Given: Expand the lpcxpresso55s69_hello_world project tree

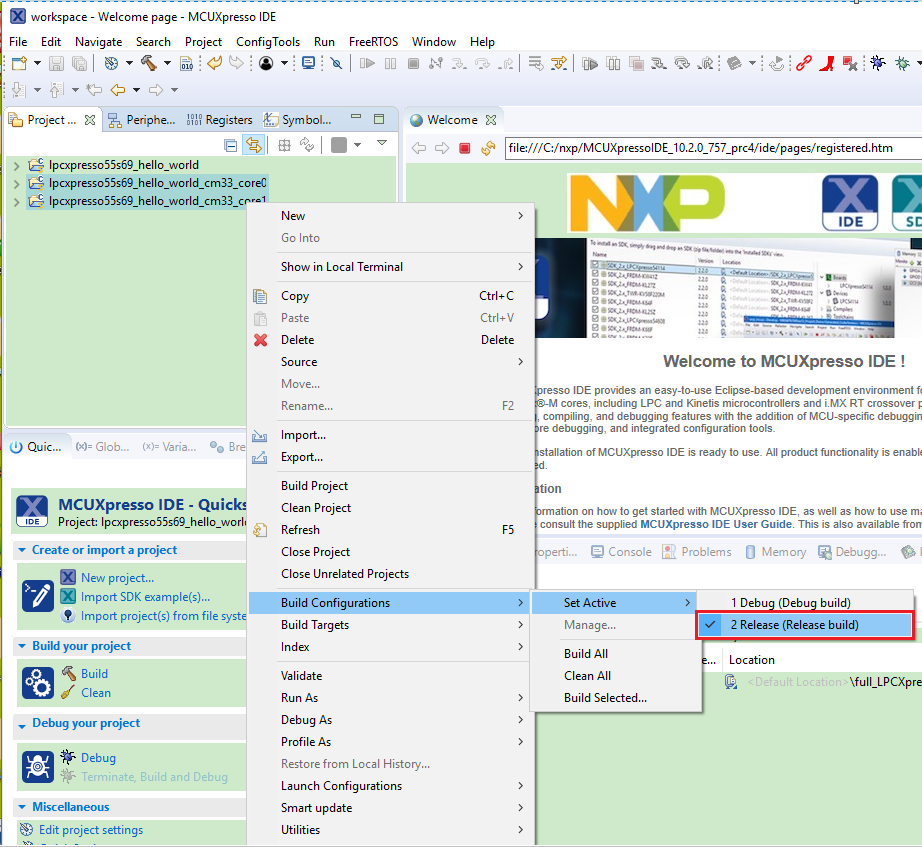Looking at the screenshot, I should [x=16, y=165].
